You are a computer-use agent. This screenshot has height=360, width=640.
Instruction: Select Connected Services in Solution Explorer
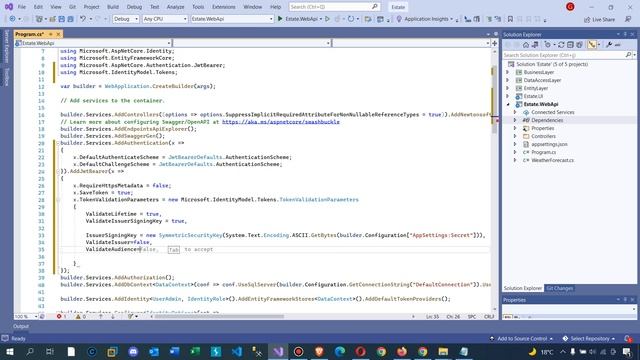coord(552,112)
